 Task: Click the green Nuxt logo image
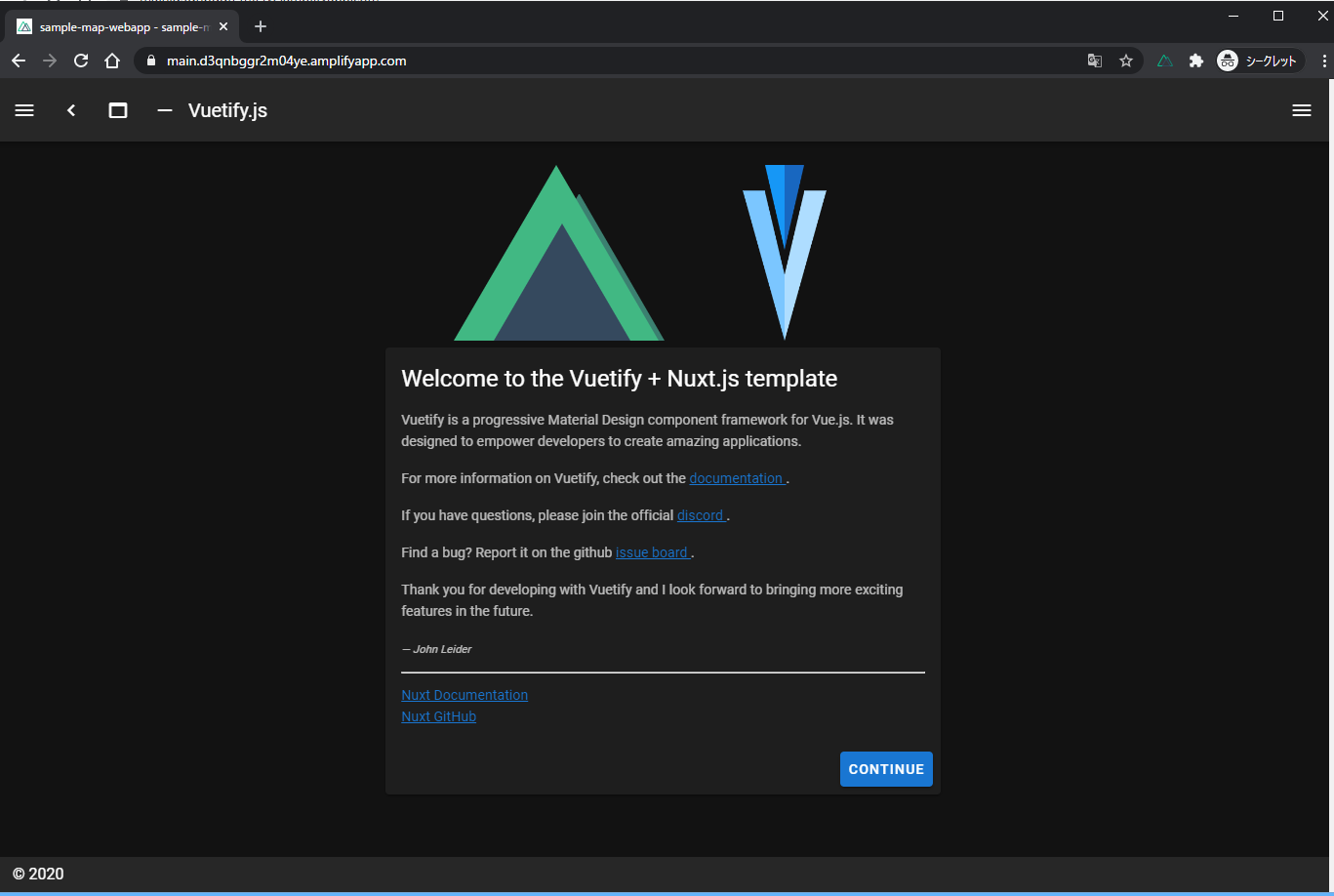pos(558,253)
